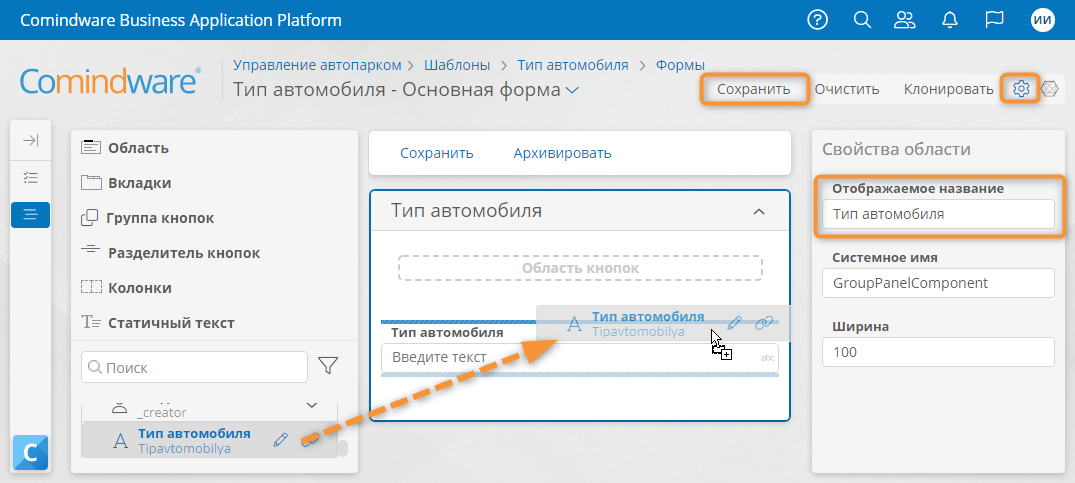Image resolution: width=1075 pixels, height=483 pixels.
Task: Open form name dropdown chevron in title
Action: [x=572, y=90]
